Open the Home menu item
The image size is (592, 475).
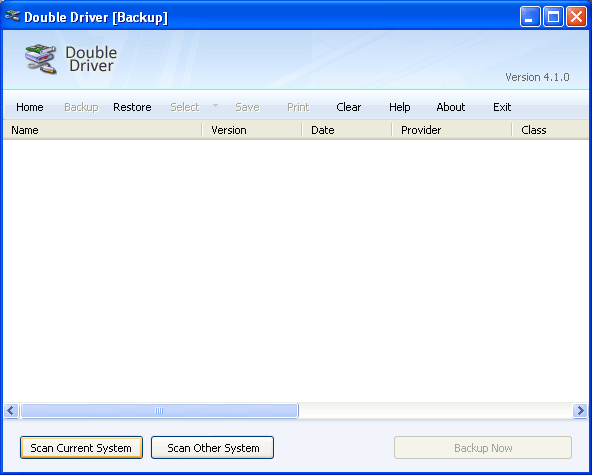pyautogui.click(x=29, y=107)
